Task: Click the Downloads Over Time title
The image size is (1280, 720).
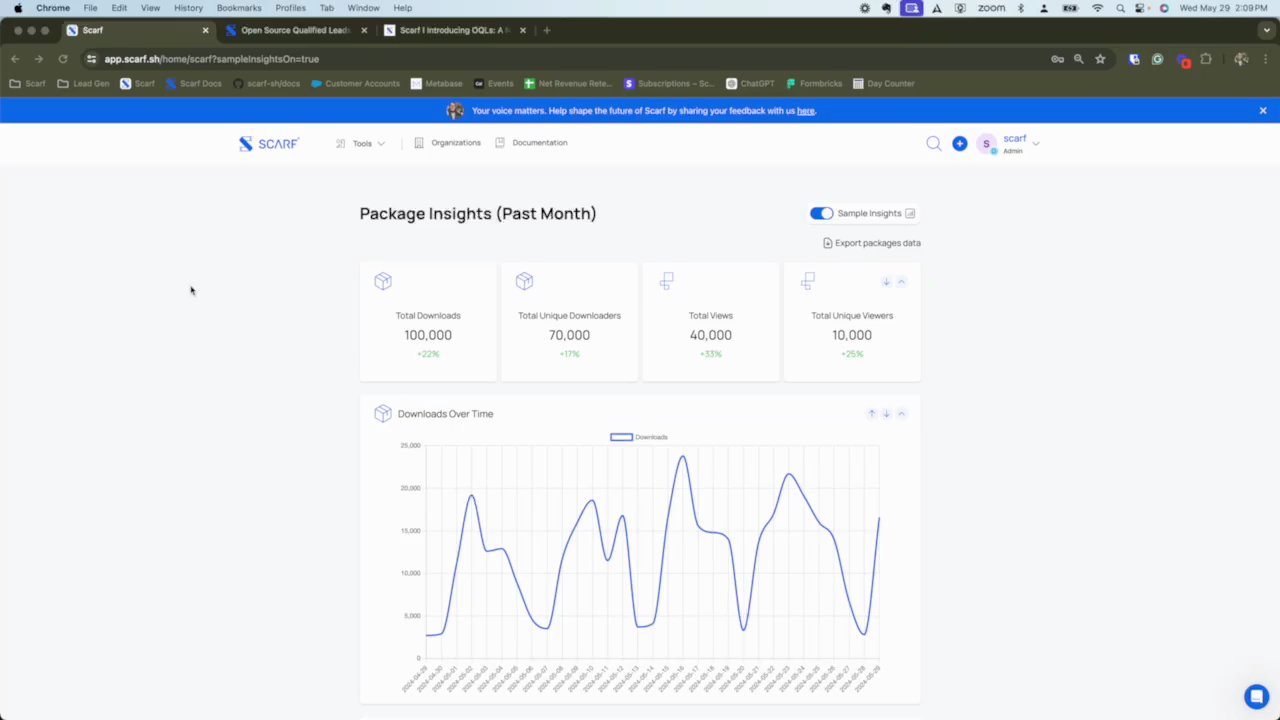Action: tap(445, 414)
